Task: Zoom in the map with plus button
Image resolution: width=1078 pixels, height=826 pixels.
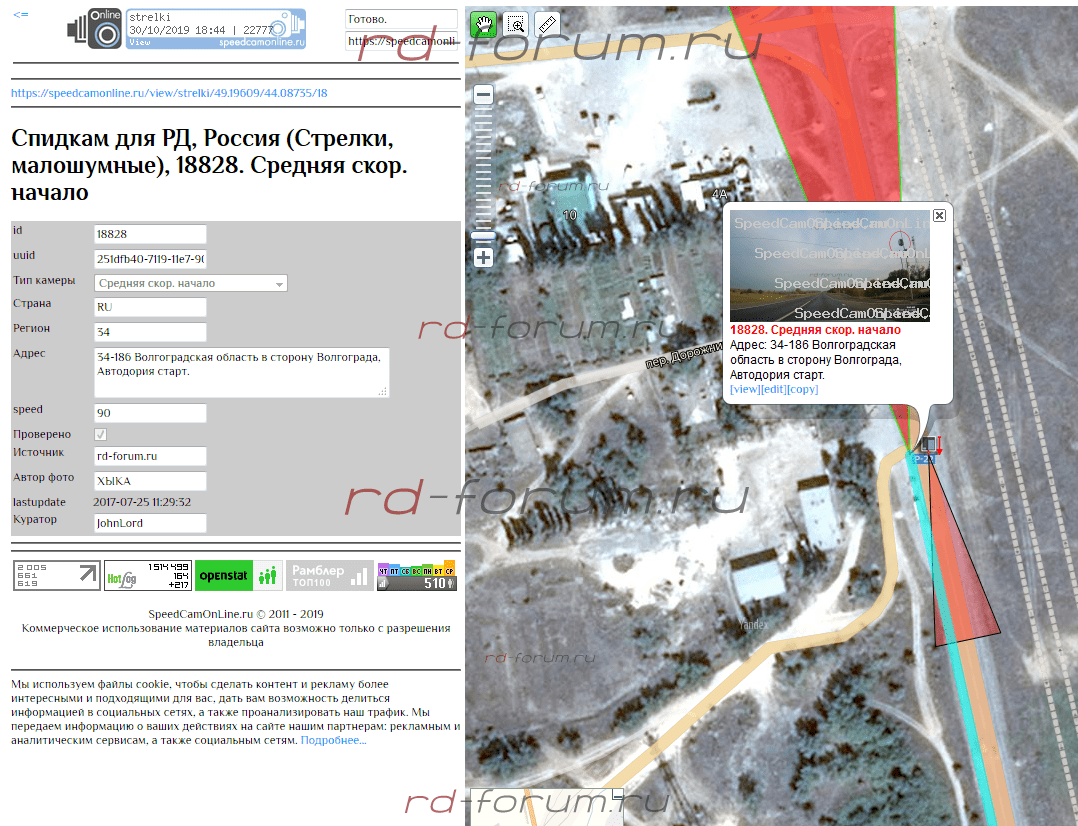Action: click(483, 258)
